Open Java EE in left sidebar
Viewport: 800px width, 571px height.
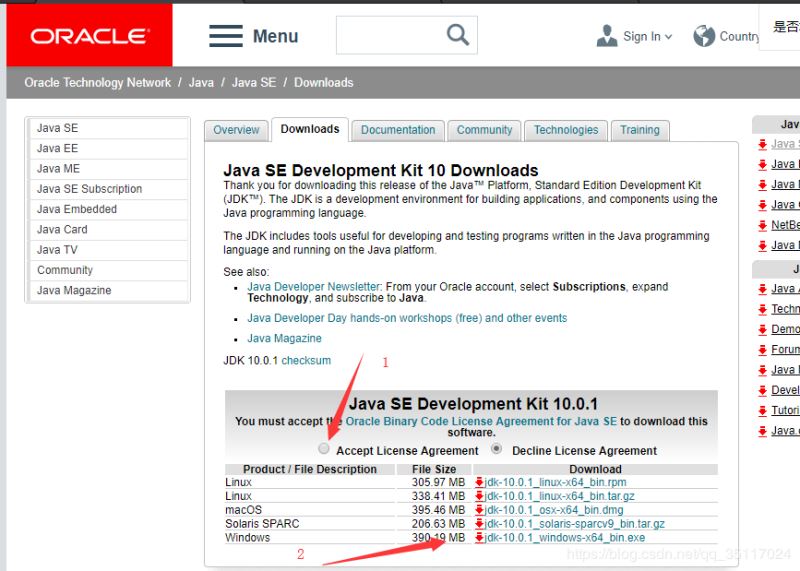(109, 148)
